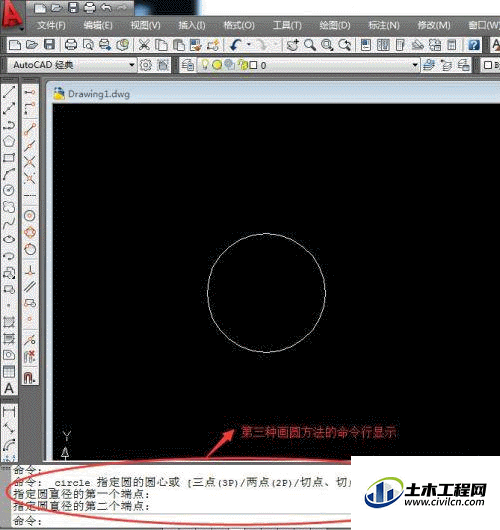Screen dimensions: 500x530
Task: Select the Line draw tool
Action: (x=9, y=92)
